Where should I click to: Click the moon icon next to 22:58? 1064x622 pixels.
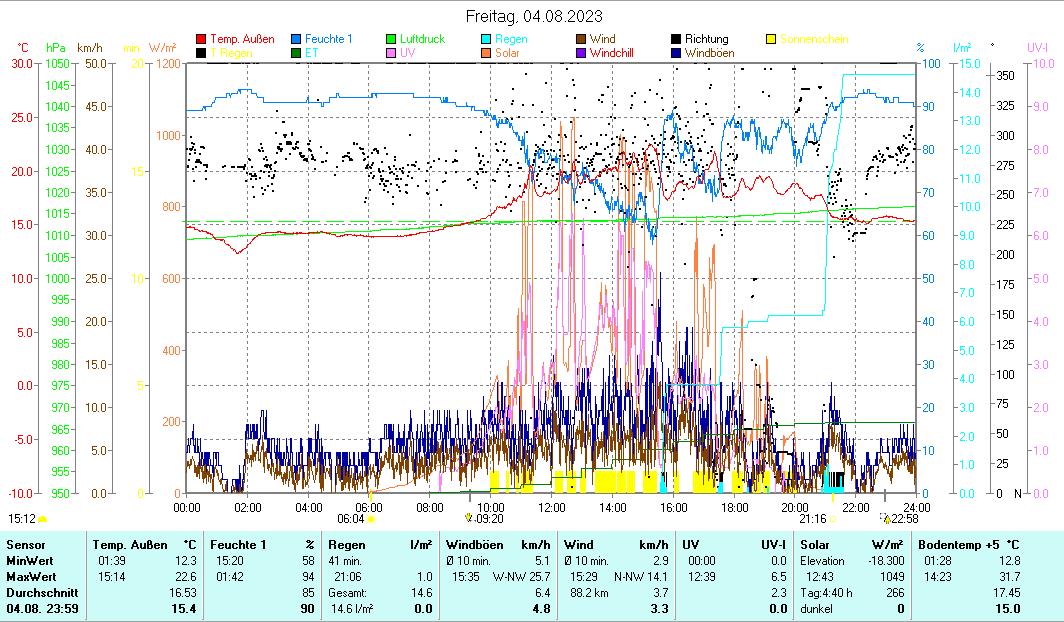pos(886,519)
